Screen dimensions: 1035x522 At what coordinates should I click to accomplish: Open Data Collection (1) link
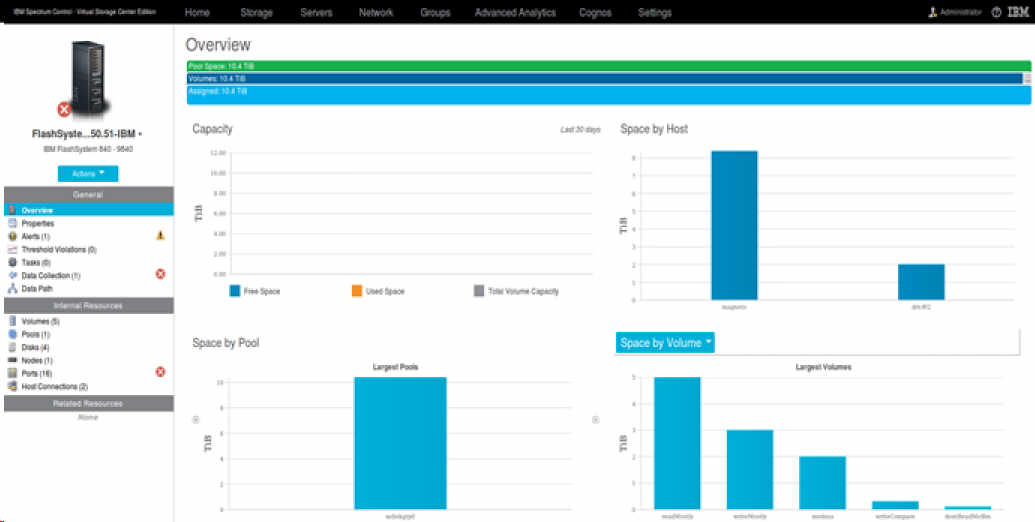pos(51,276)
